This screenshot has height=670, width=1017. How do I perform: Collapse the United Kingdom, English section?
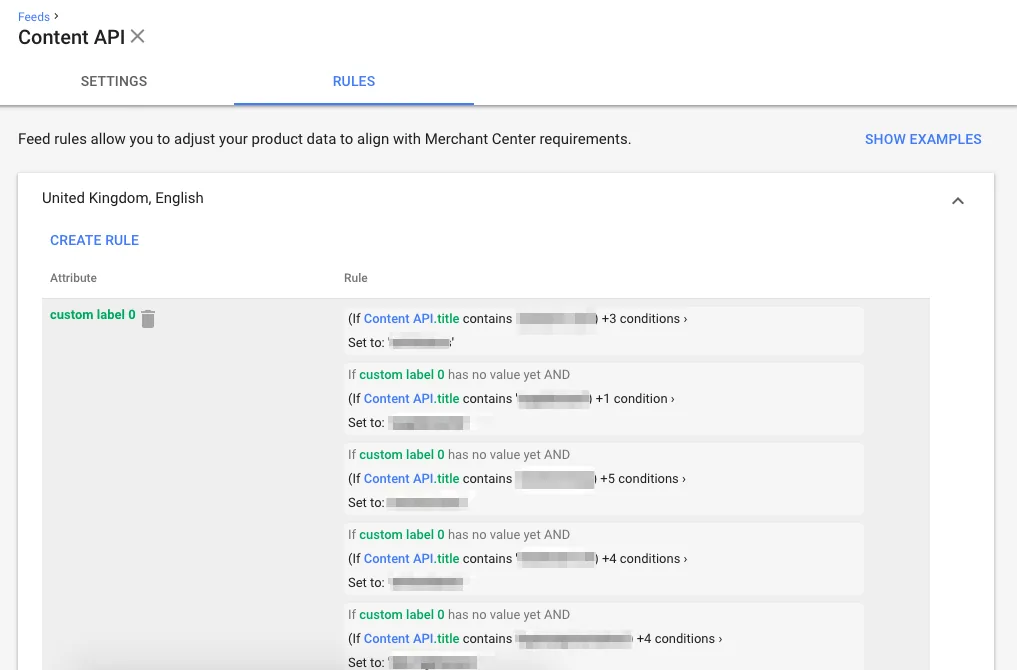(957, 200)
